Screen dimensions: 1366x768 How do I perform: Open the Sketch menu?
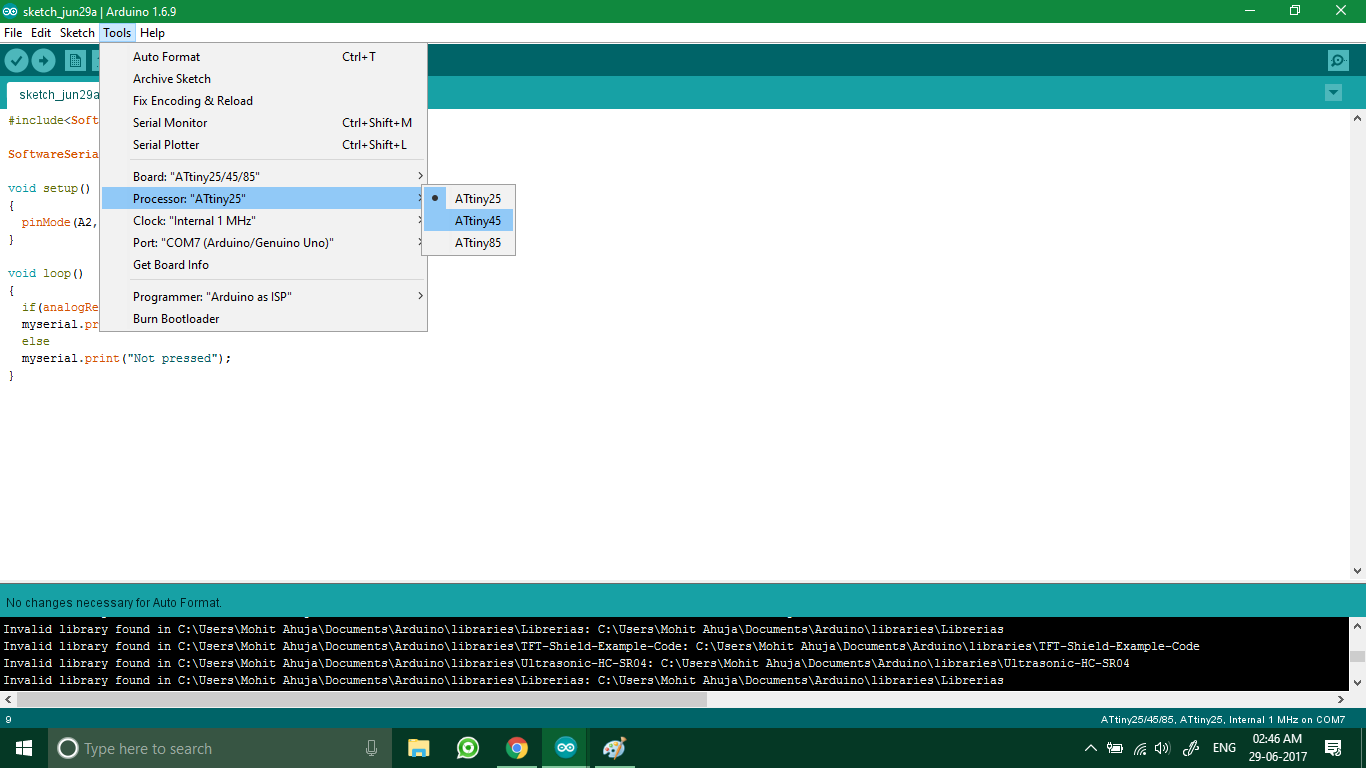[77, 33]
